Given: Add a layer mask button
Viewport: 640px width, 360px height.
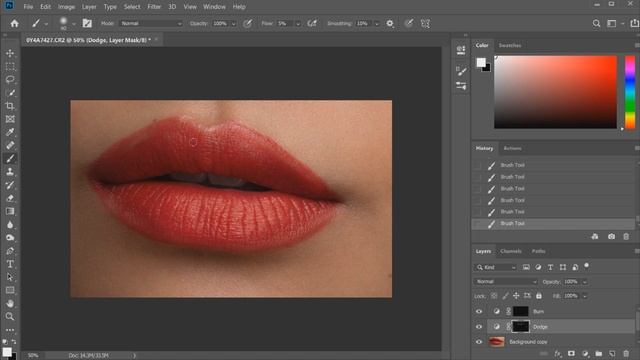Looking at the screenshot, I should pos(571,353).
